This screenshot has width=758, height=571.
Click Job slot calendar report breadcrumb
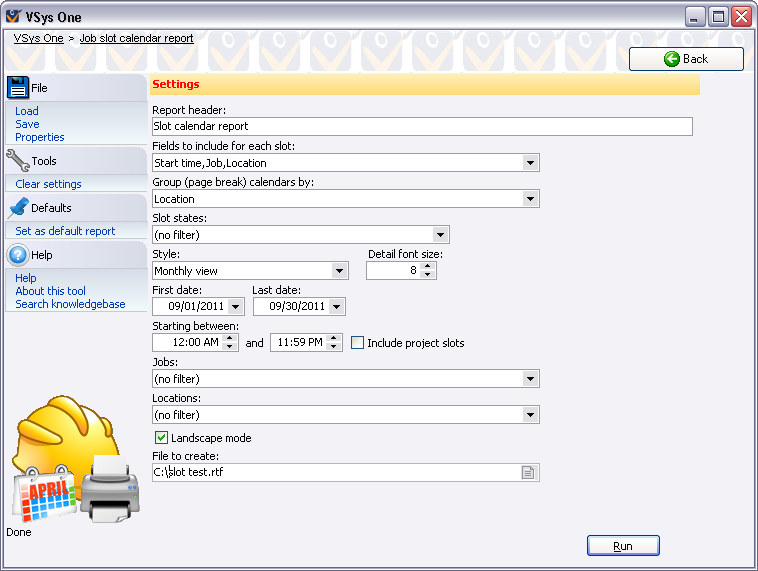[136, 38]
